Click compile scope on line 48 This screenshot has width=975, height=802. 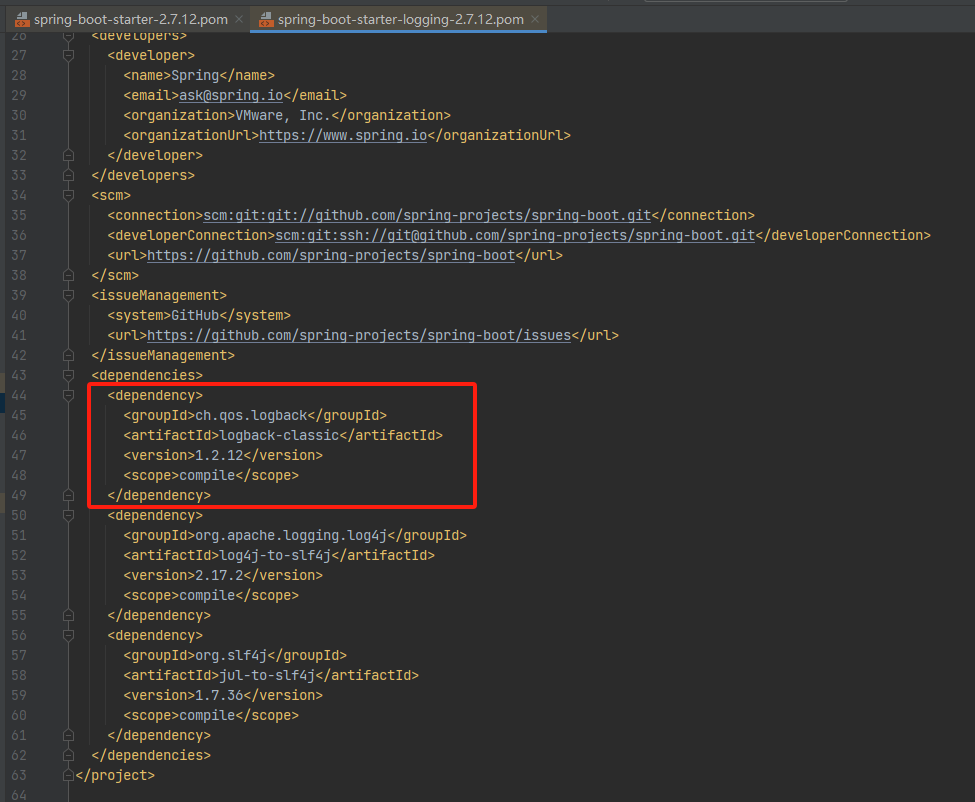(x=207, y=475)
